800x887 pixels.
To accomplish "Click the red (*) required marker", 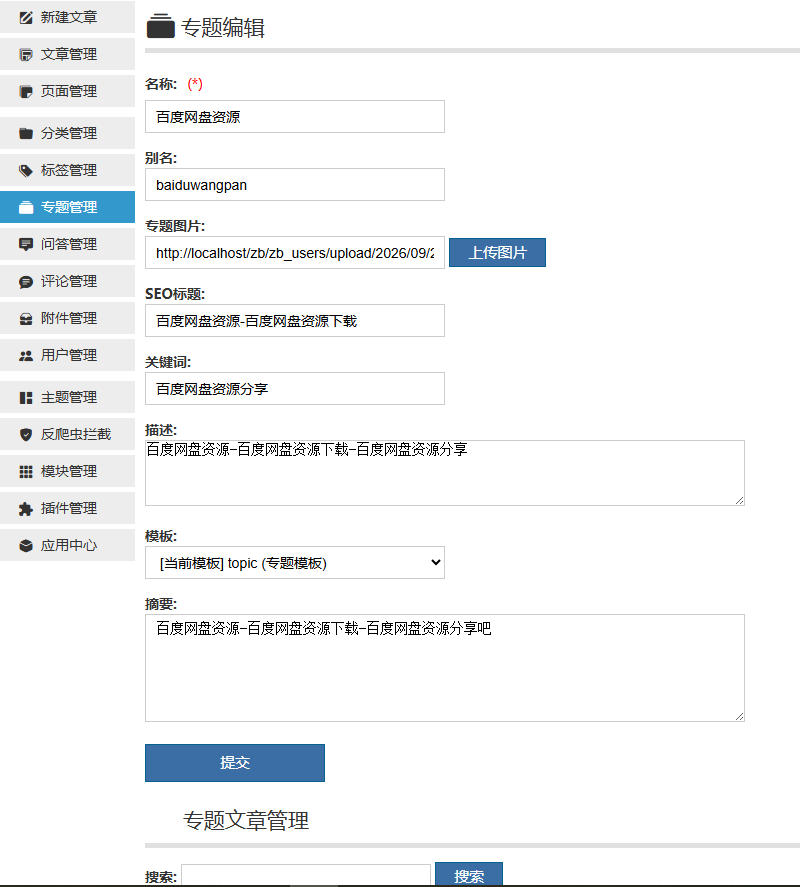I will click(195, 84).
